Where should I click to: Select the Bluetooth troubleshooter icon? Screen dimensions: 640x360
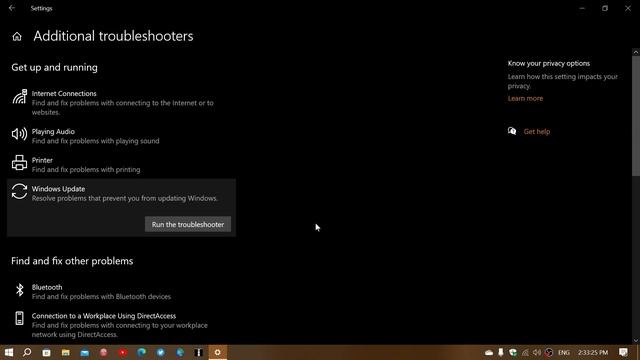click(x=19, y=290)
